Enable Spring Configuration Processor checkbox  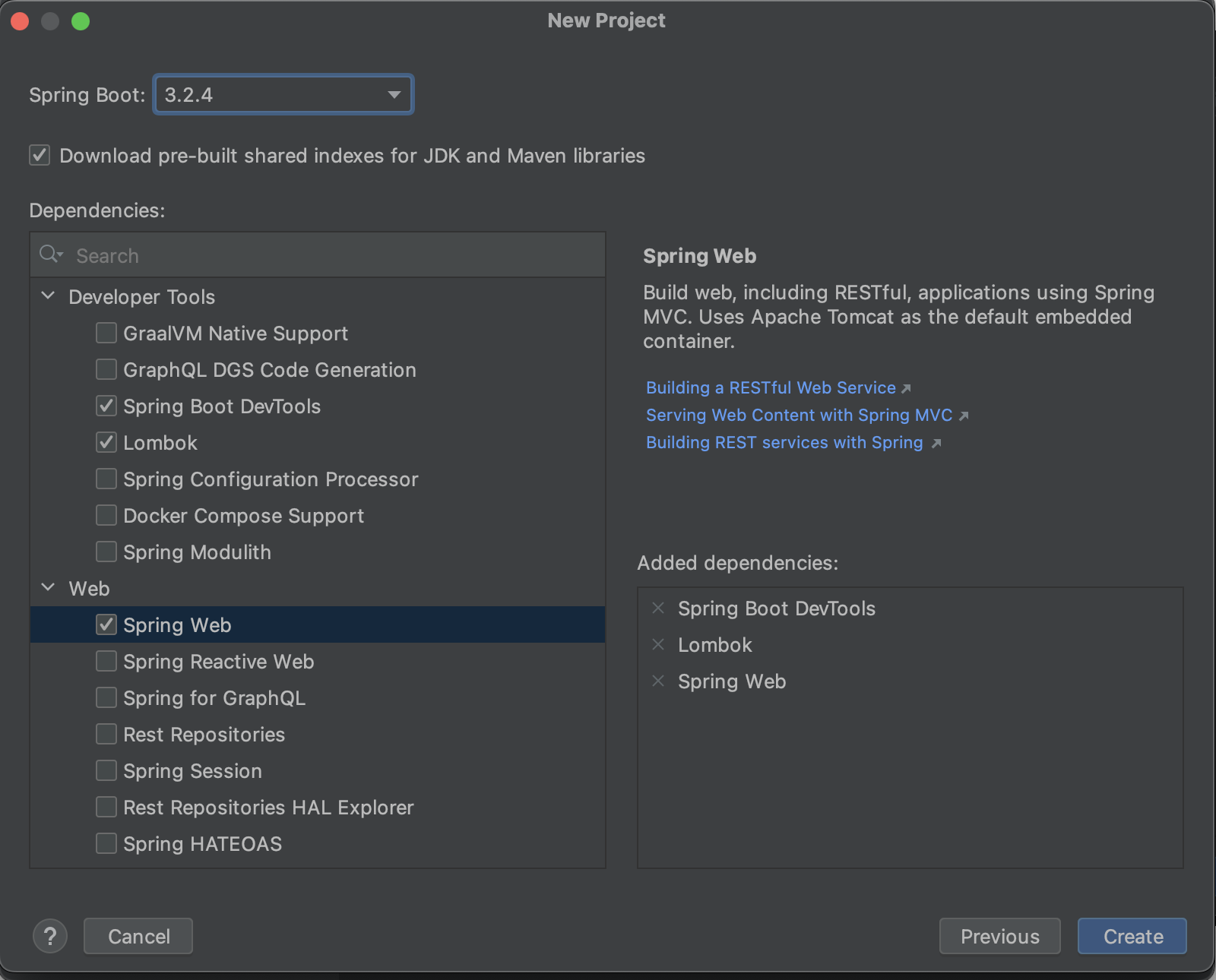pyautogui.click(x=106, y=479)
